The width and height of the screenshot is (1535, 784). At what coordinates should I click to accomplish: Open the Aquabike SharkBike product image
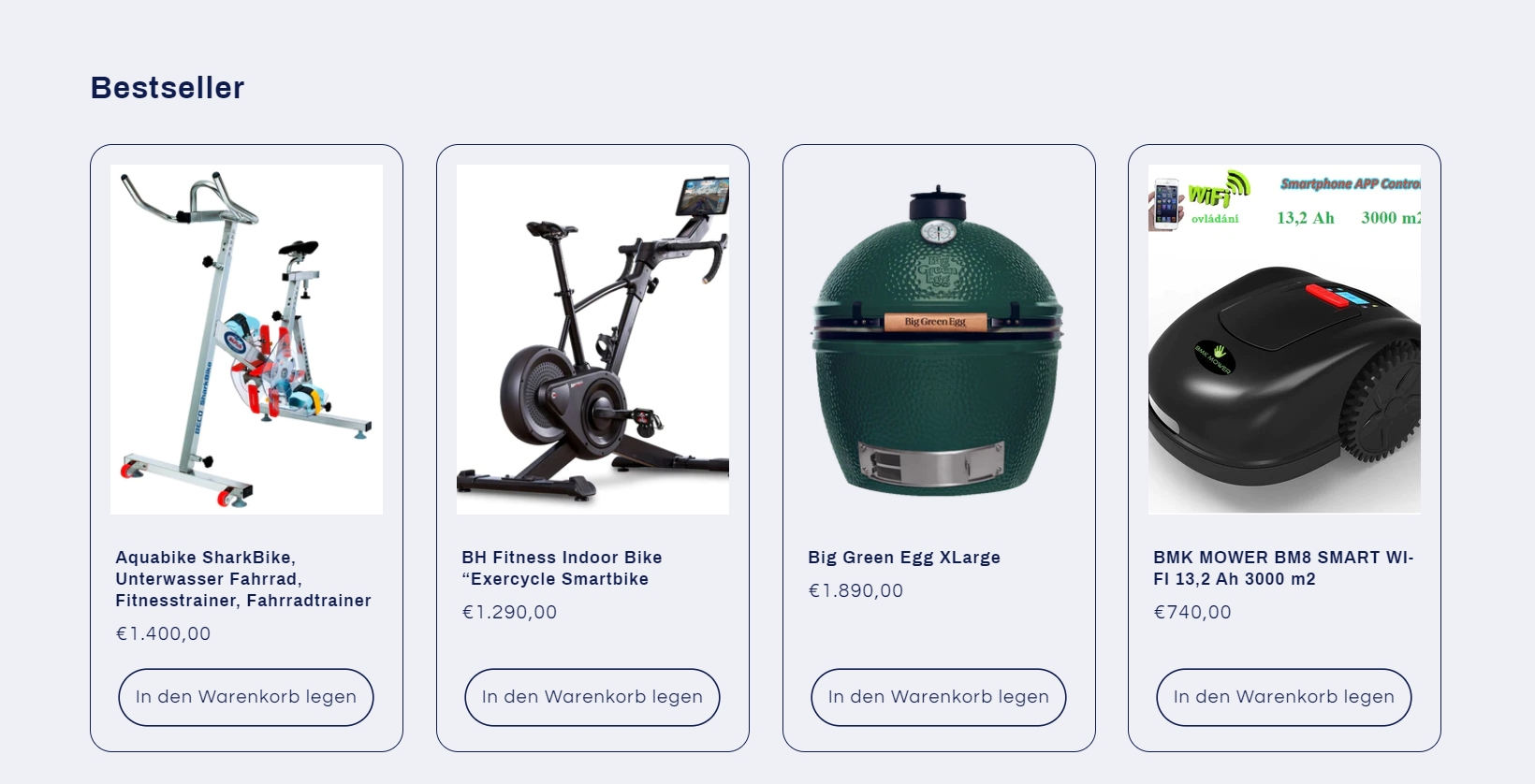pos(246,340)
